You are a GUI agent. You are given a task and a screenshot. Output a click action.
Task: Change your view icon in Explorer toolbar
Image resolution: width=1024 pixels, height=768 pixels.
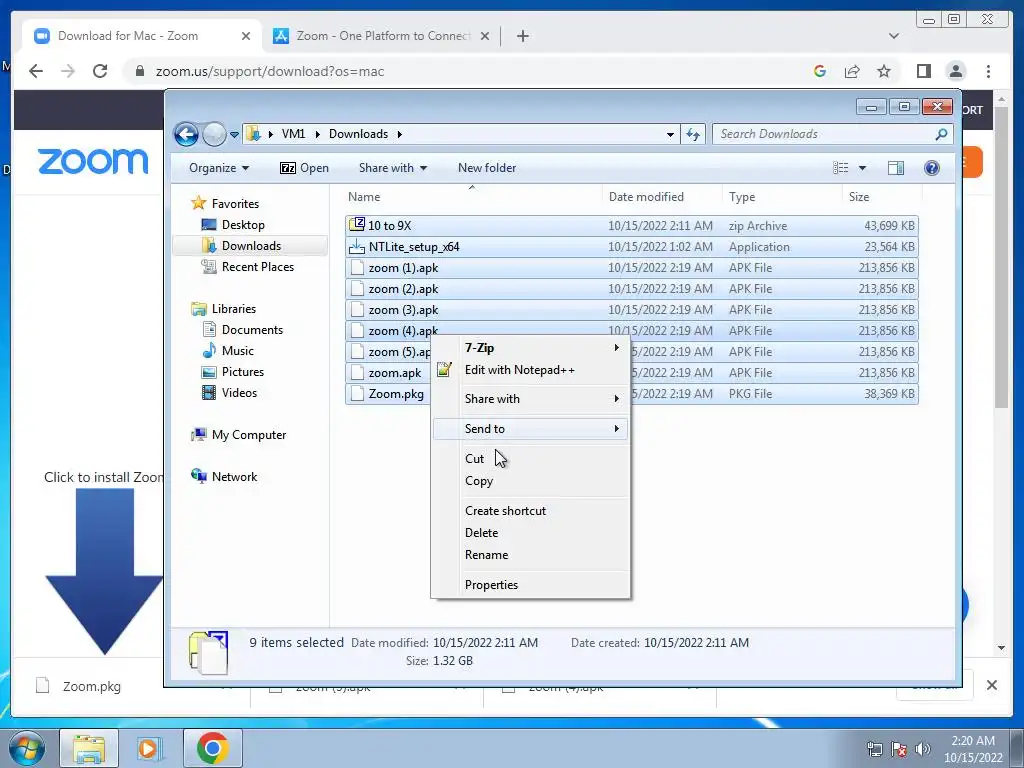(840, 168)
